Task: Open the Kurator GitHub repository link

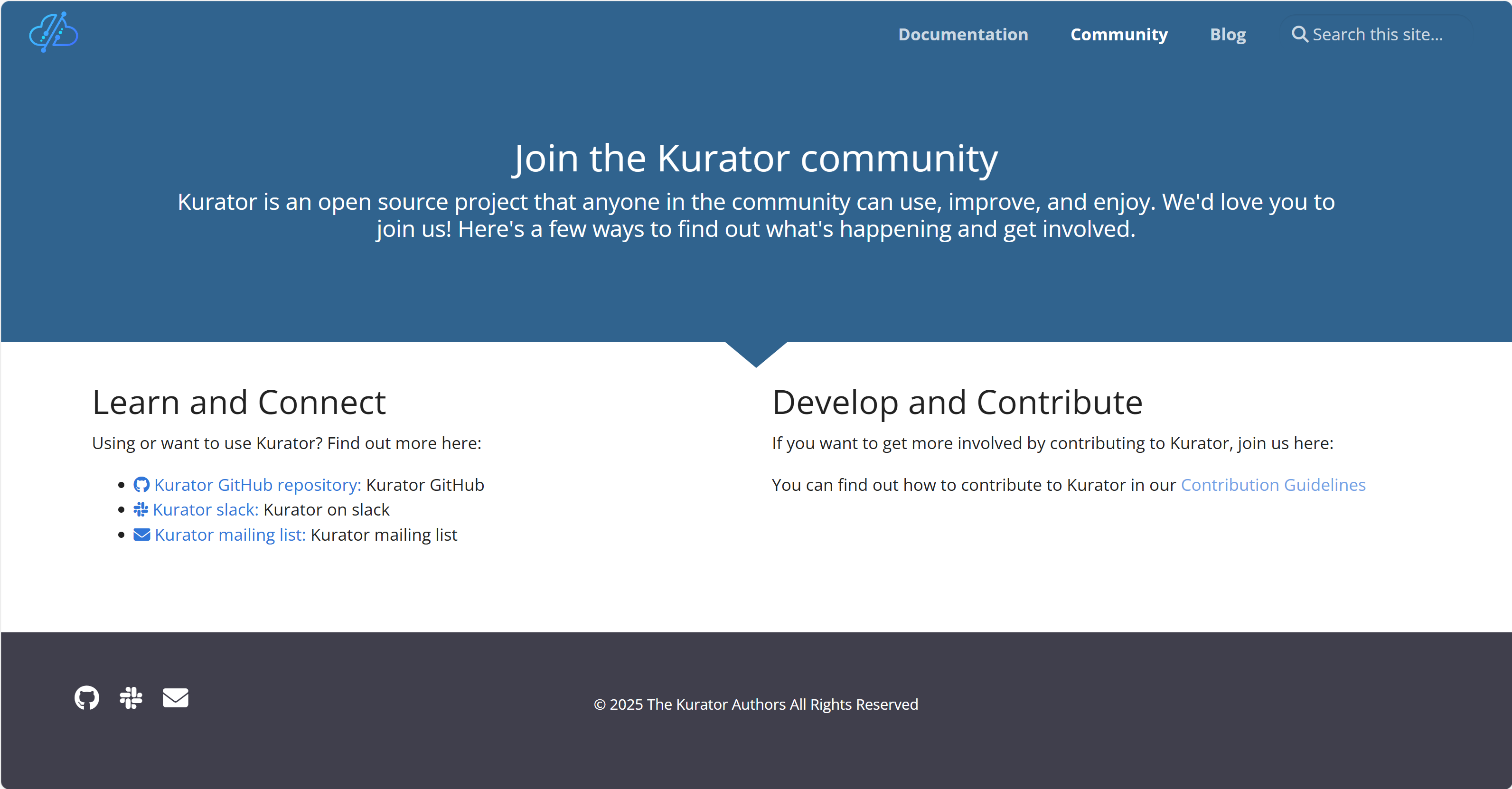Action: coord(257,485)
